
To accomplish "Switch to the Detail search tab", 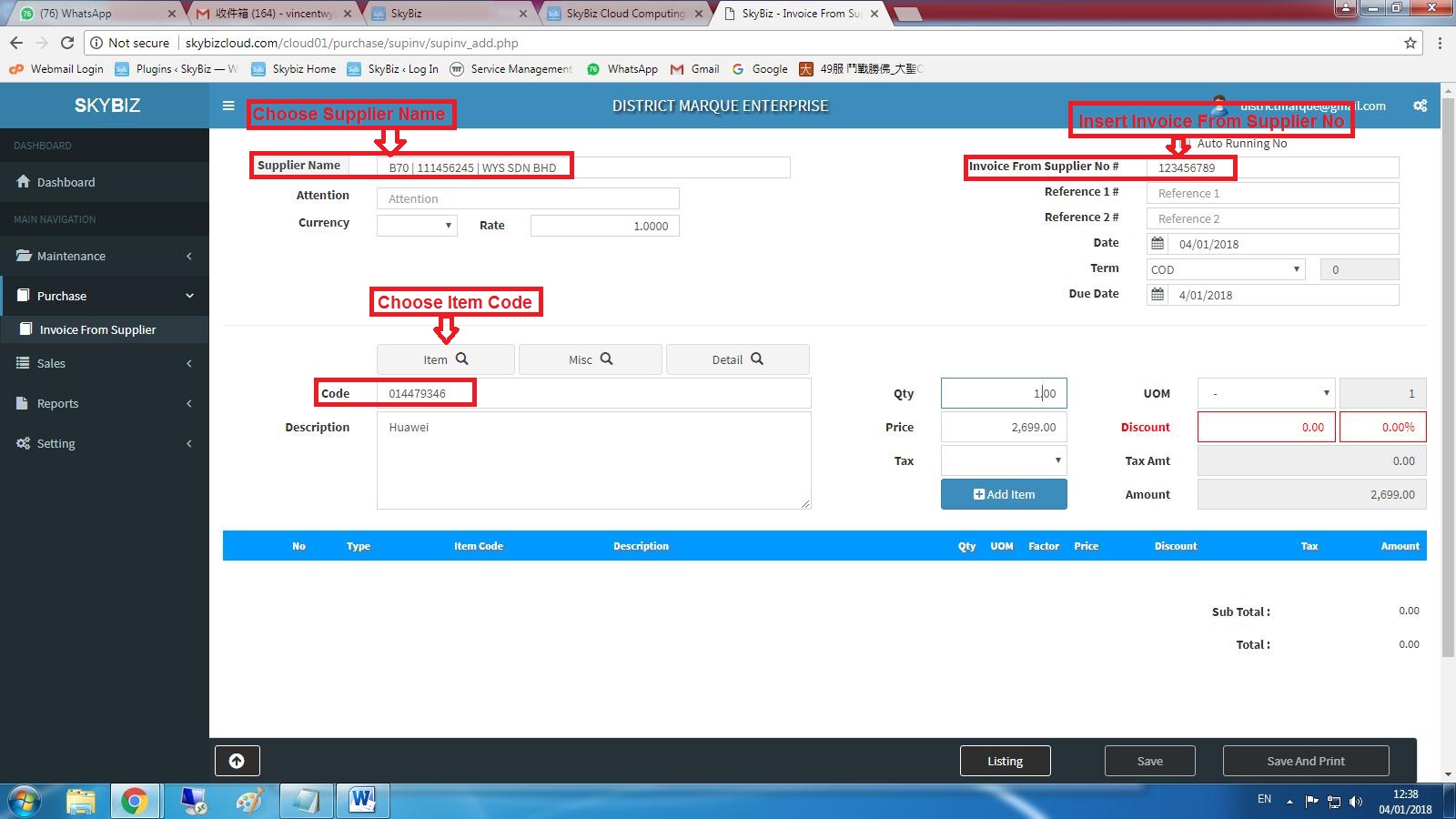I will coord(737,359).
